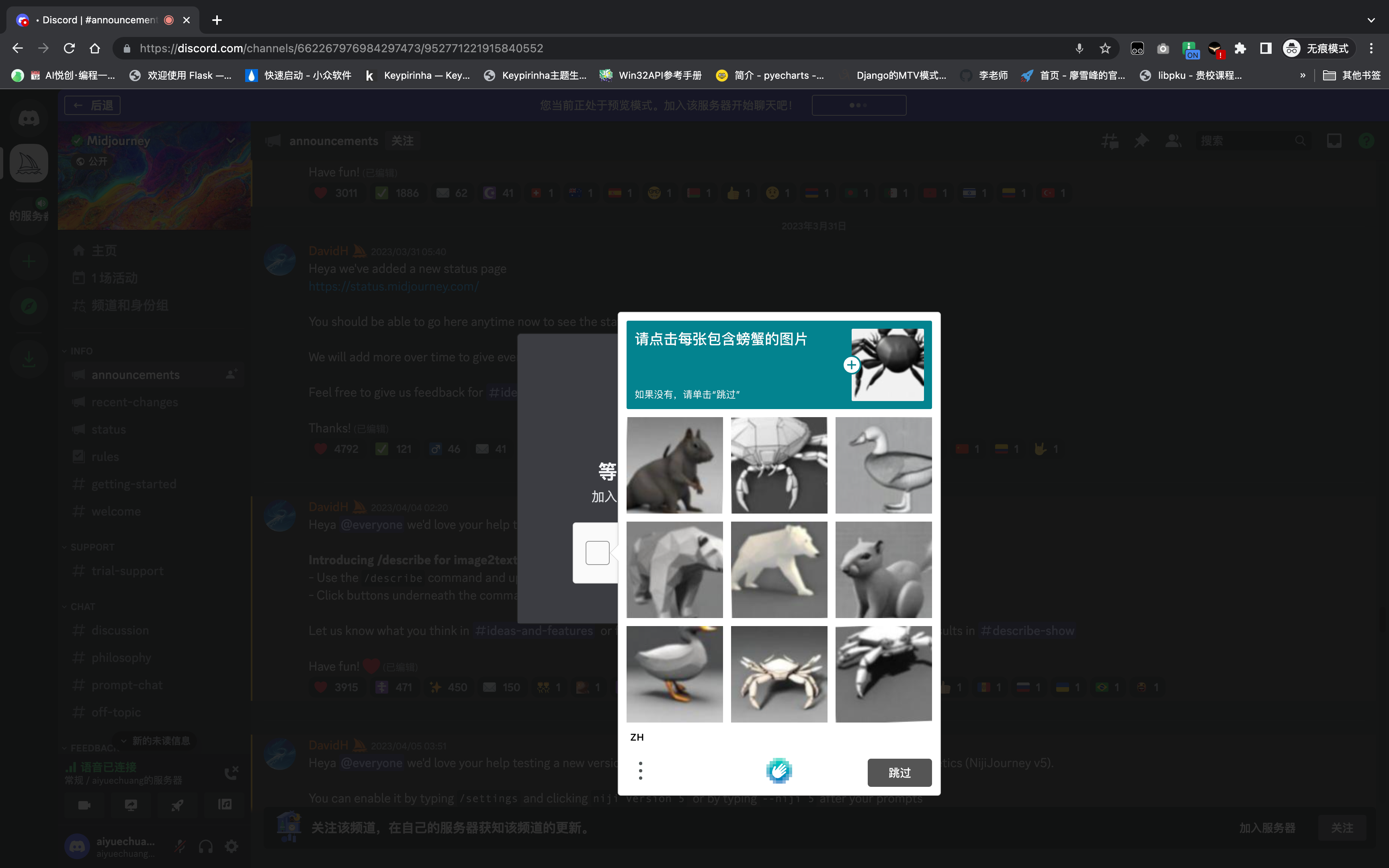
Task: Open the browser extensions puzzle icon
Action: tap(1240, 48)
